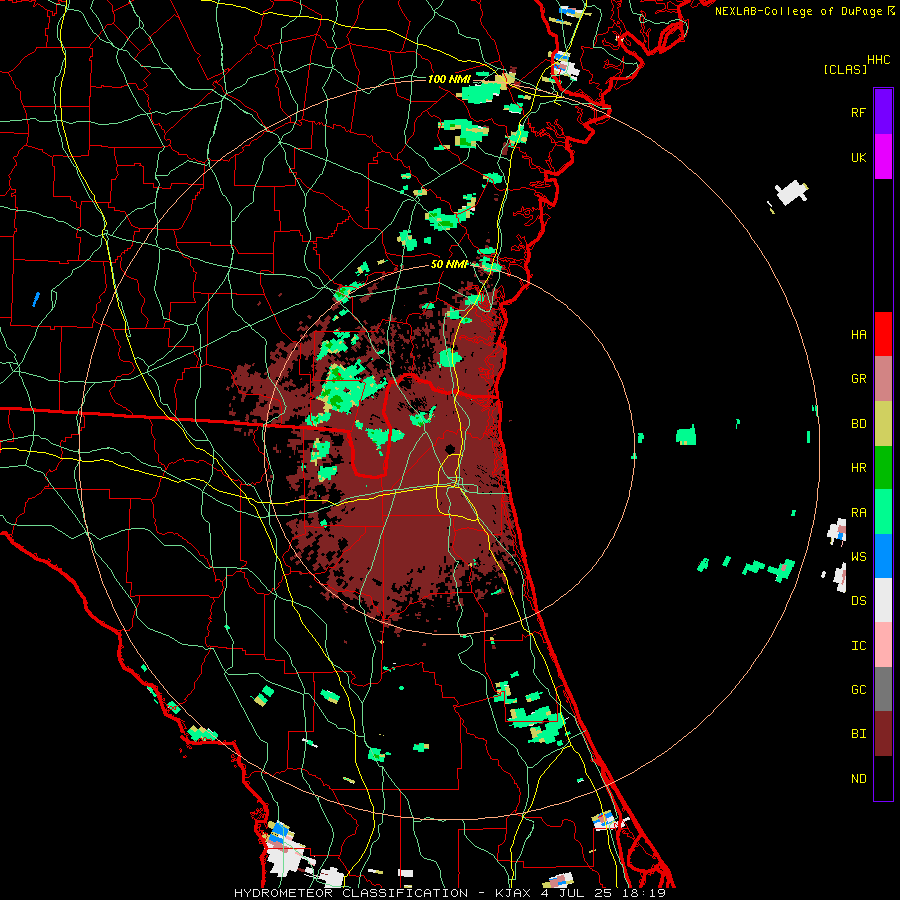Viewport: 900px width, 900px height.
Task: Select the brown BI legend swatch
Action: [x=883, y=734]
